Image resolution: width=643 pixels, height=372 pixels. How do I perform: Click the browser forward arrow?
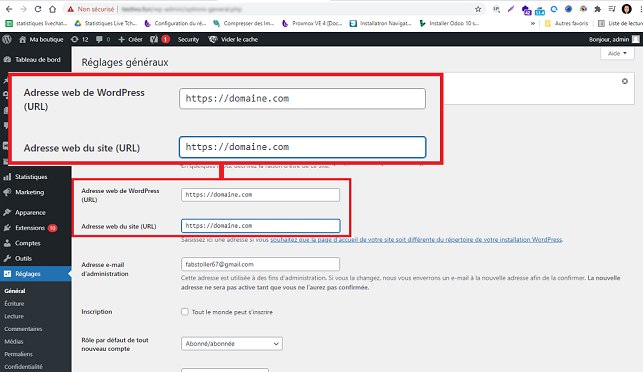coord(23,9)
